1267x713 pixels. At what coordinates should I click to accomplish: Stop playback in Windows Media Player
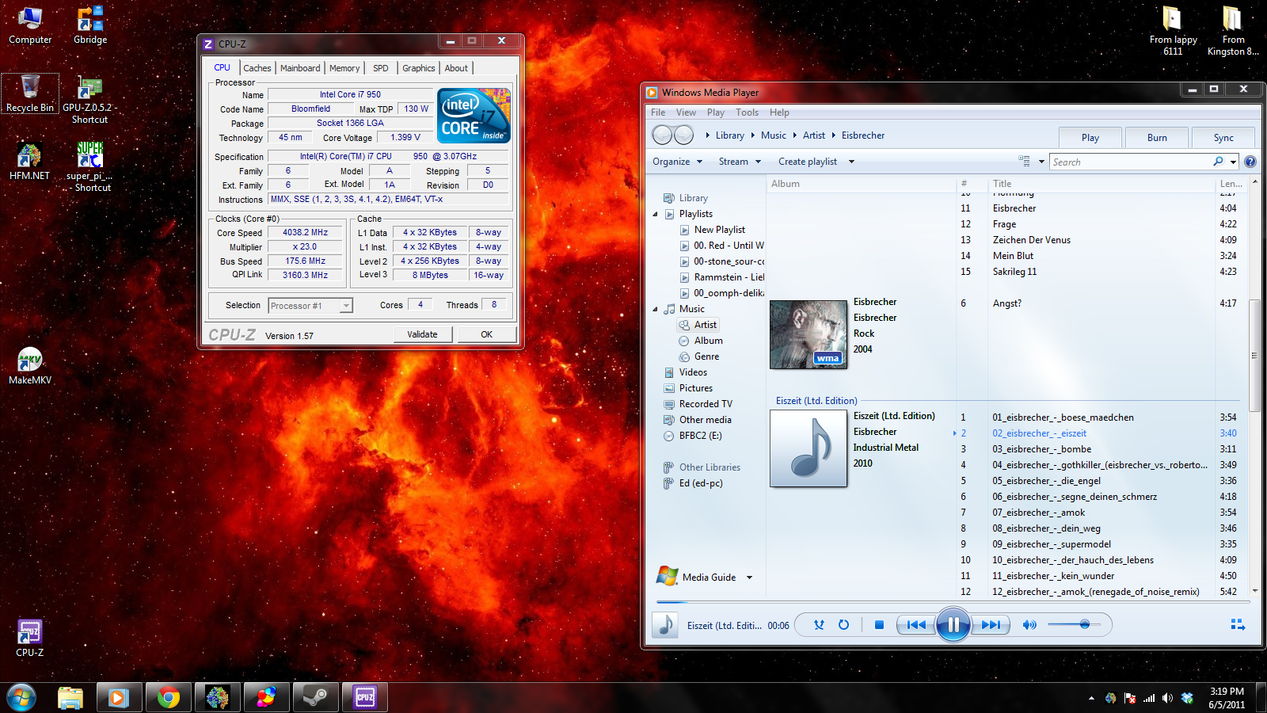(879, 625)
